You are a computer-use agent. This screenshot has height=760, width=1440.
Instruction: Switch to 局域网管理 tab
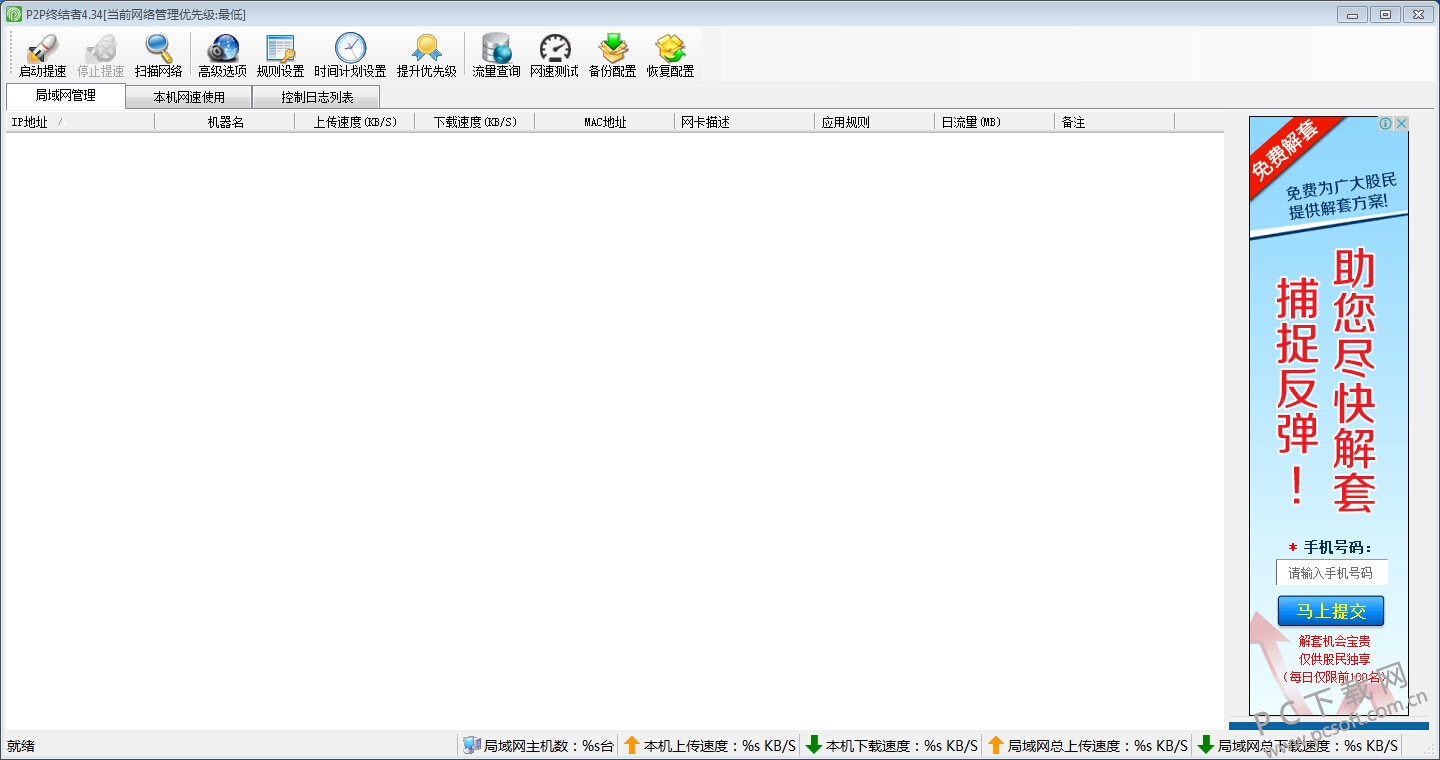[x=66, y=96]
